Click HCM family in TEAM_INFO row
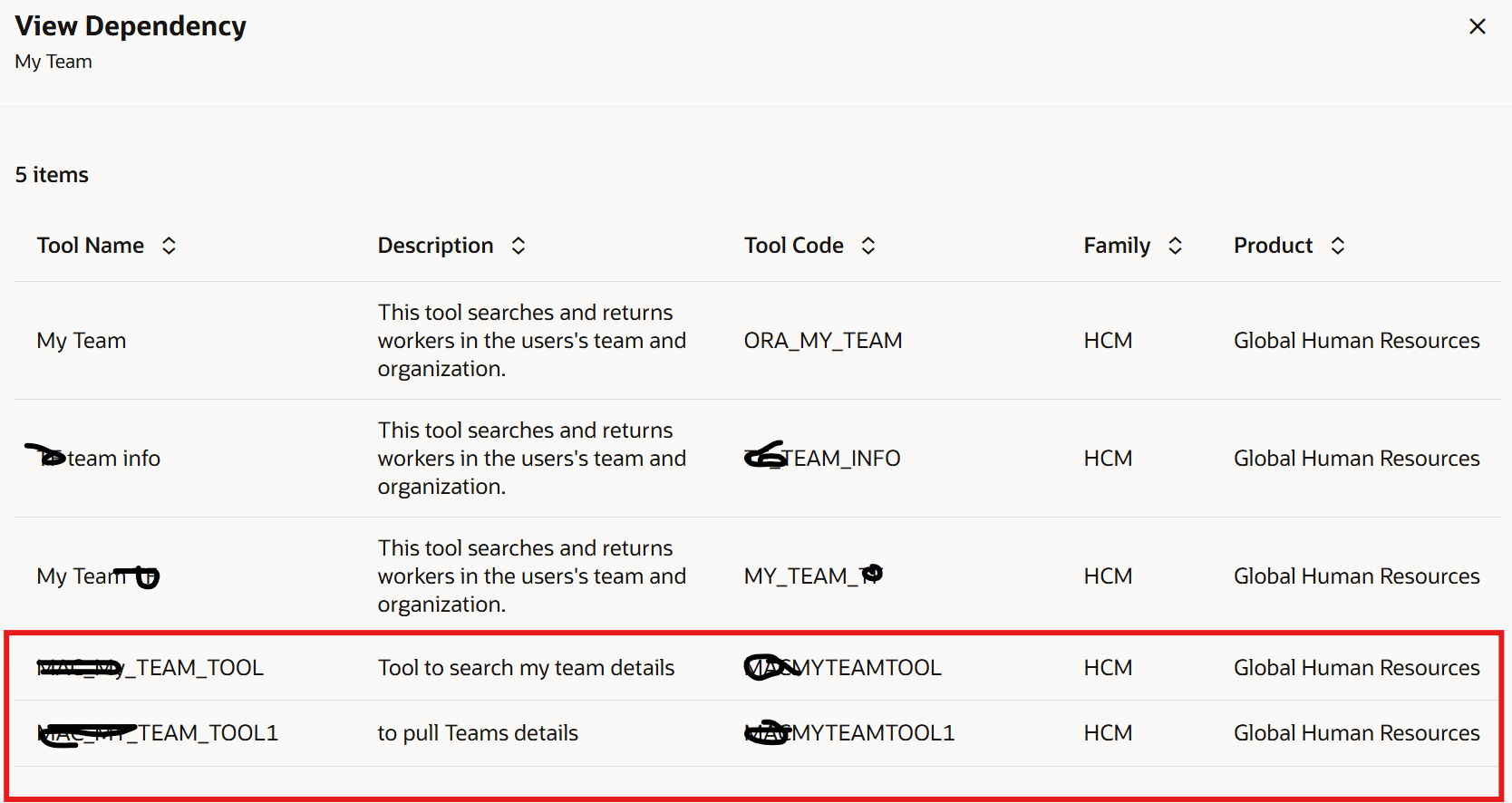Screen dimensions: 1512x803 click(x=1108, y=459)
